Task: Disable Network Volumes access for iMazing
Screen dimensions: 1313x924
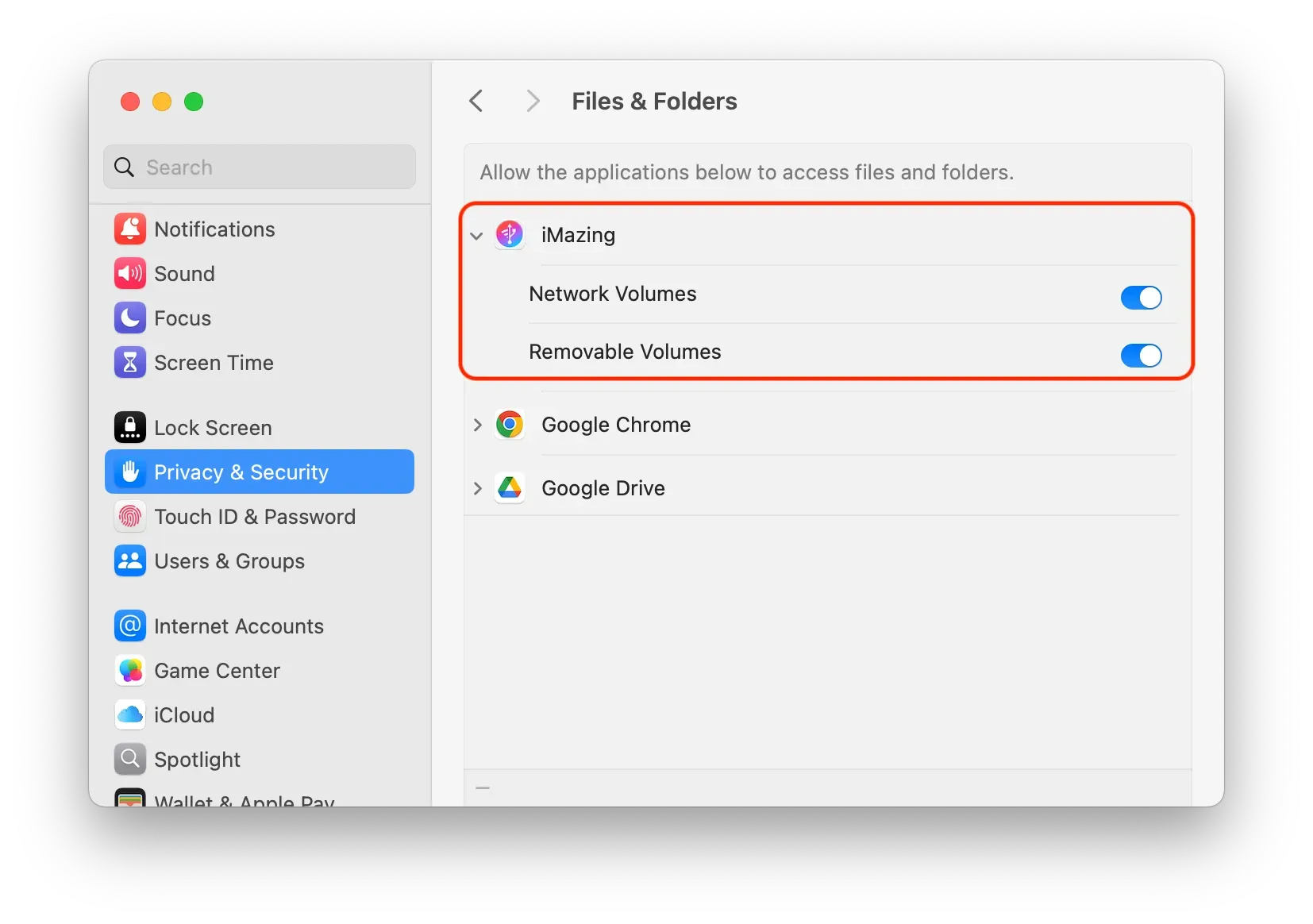Action: pos(1141,298)
